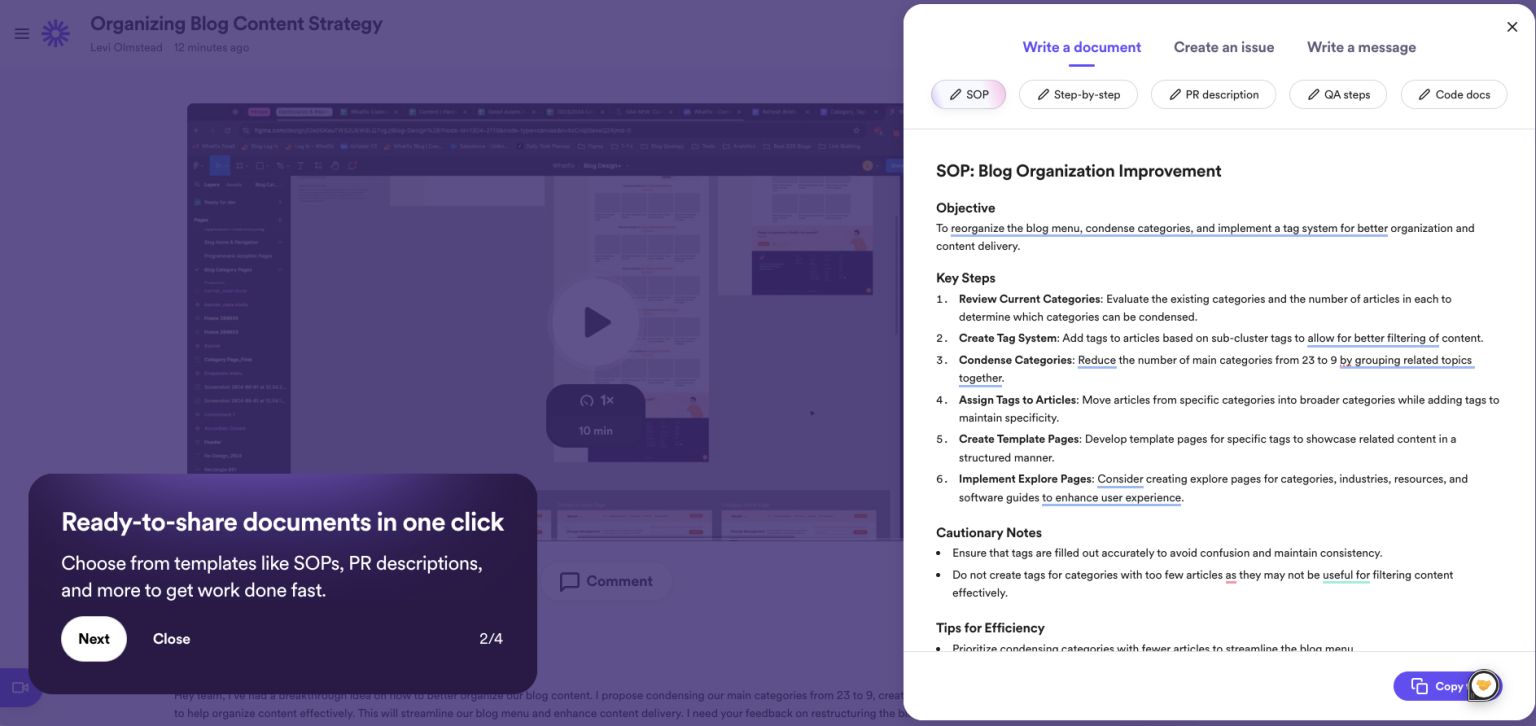This screenshot has width=1536, height=726.
Task: Deselect the active SOP template chip
Action: [x=968, y=94]
